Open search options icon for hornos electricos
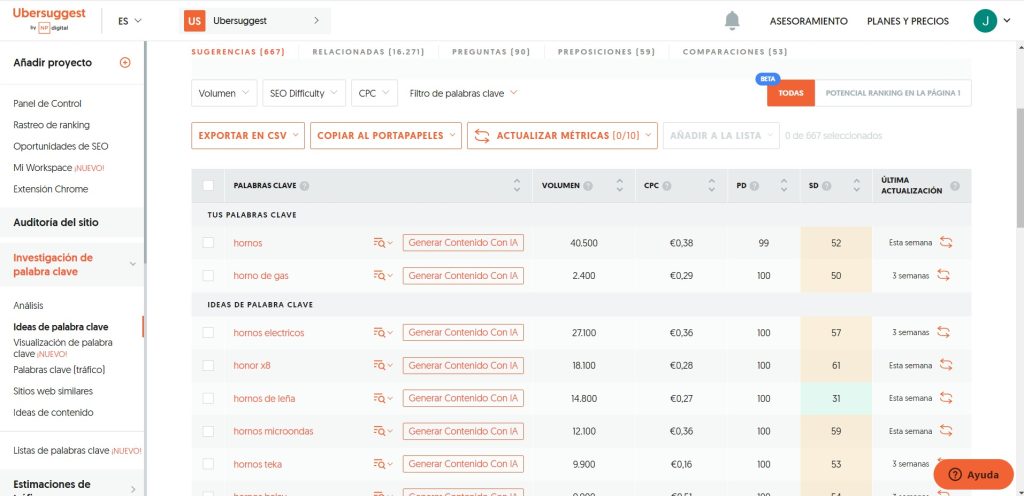The image size is (1024, 496). (x=383, y=333)
